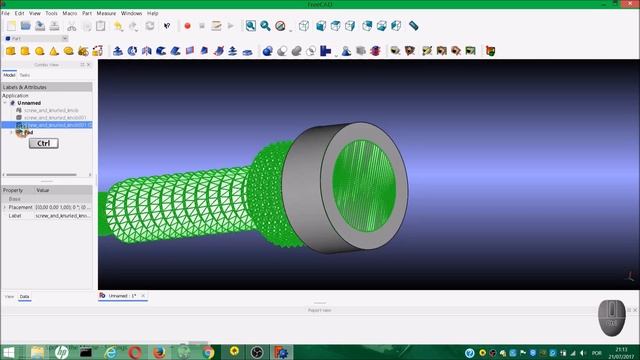This screenshot has width=640, height=360.
Task: Print the document
Action: tap(54, 26)
